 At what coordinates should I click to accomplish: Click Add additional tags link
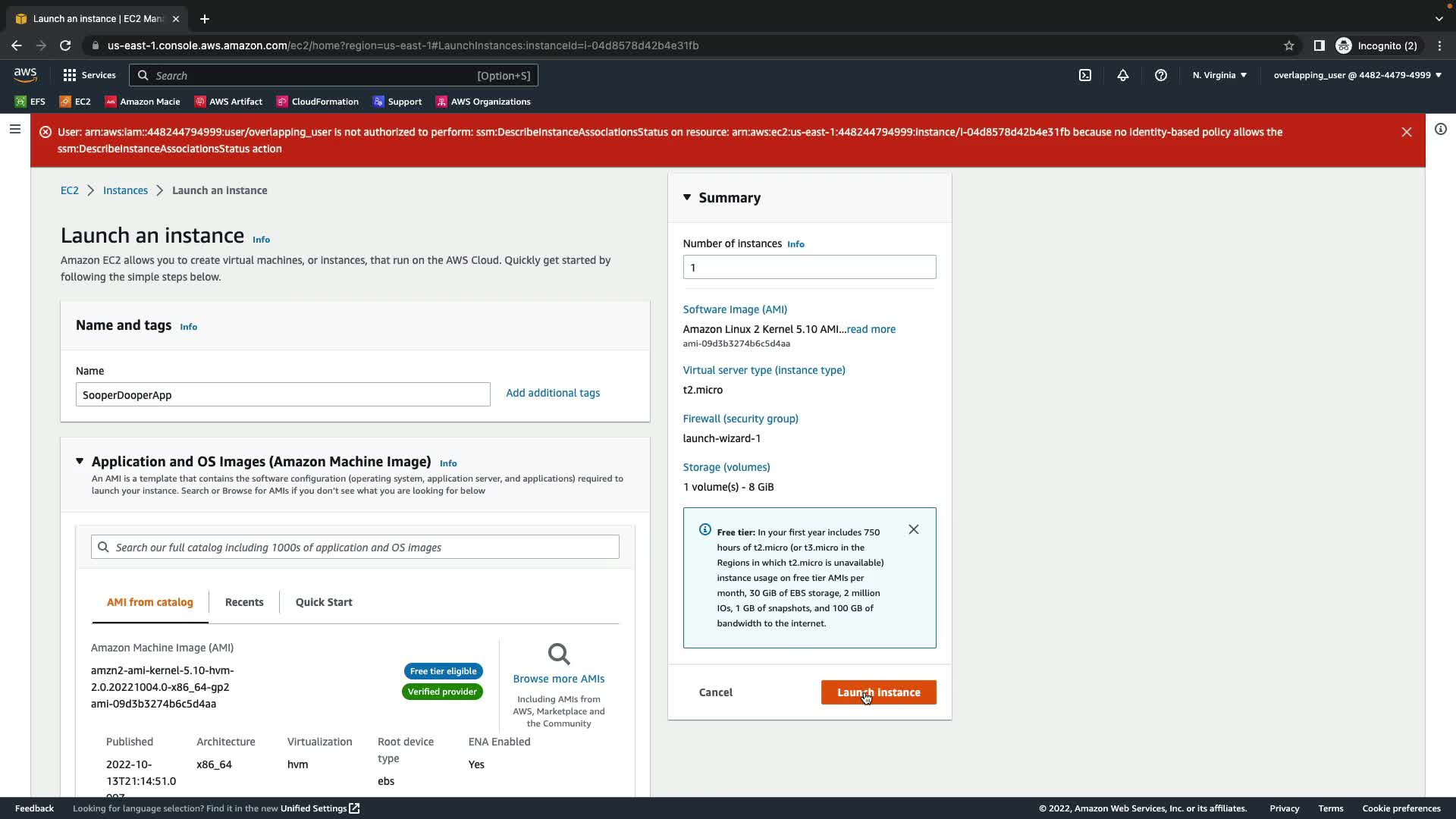(553, 393)
